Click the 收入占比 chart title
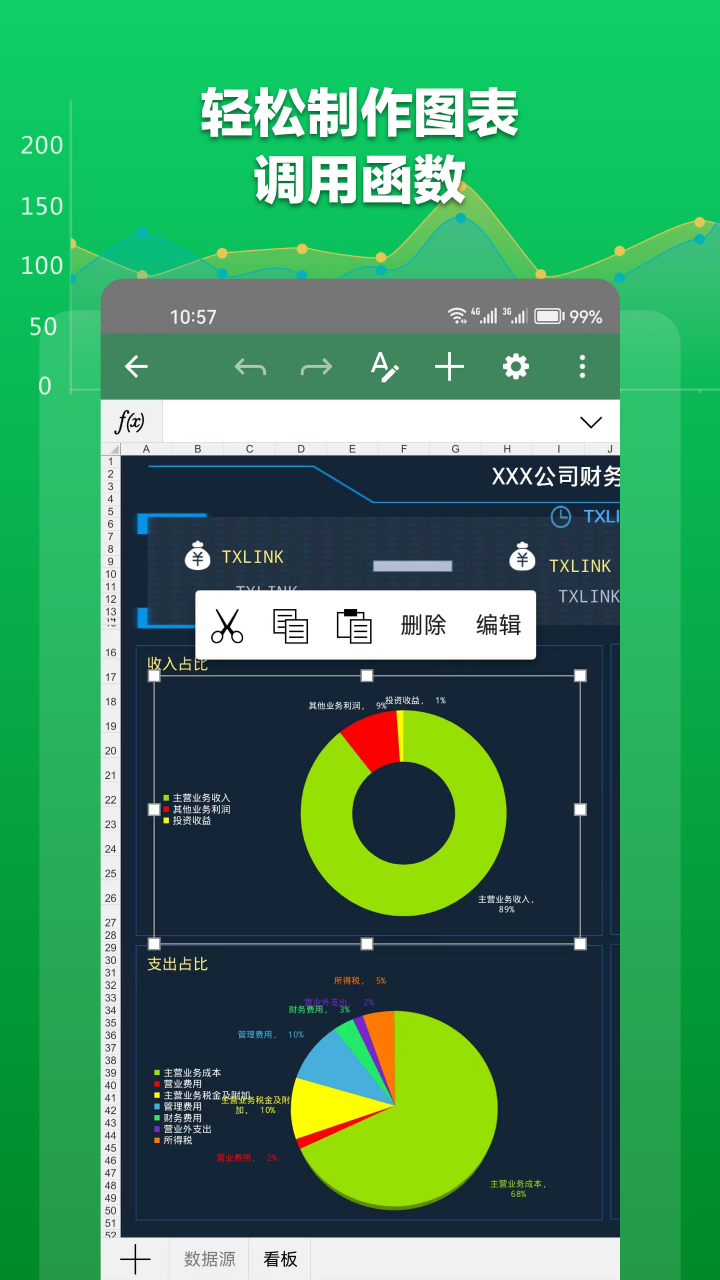 (x=177, y=663)
